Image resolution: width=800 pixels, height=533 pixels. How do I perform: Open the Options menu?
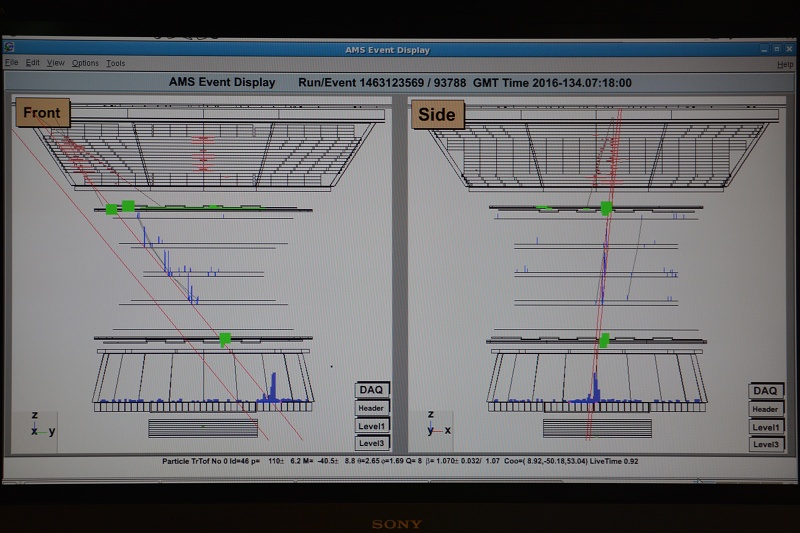click(x=85, y=63)
